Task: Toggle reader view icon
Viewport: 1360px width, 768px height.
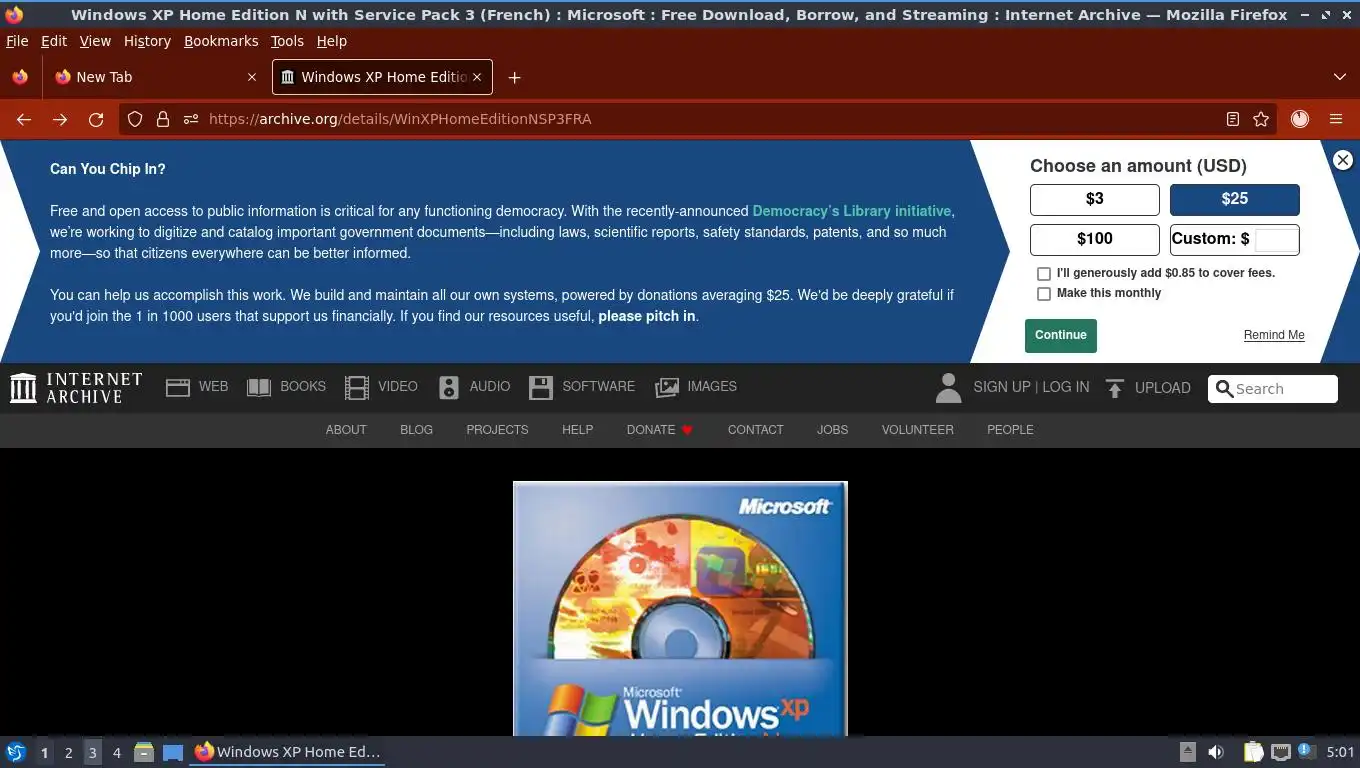Action: tap(1233, 119)
